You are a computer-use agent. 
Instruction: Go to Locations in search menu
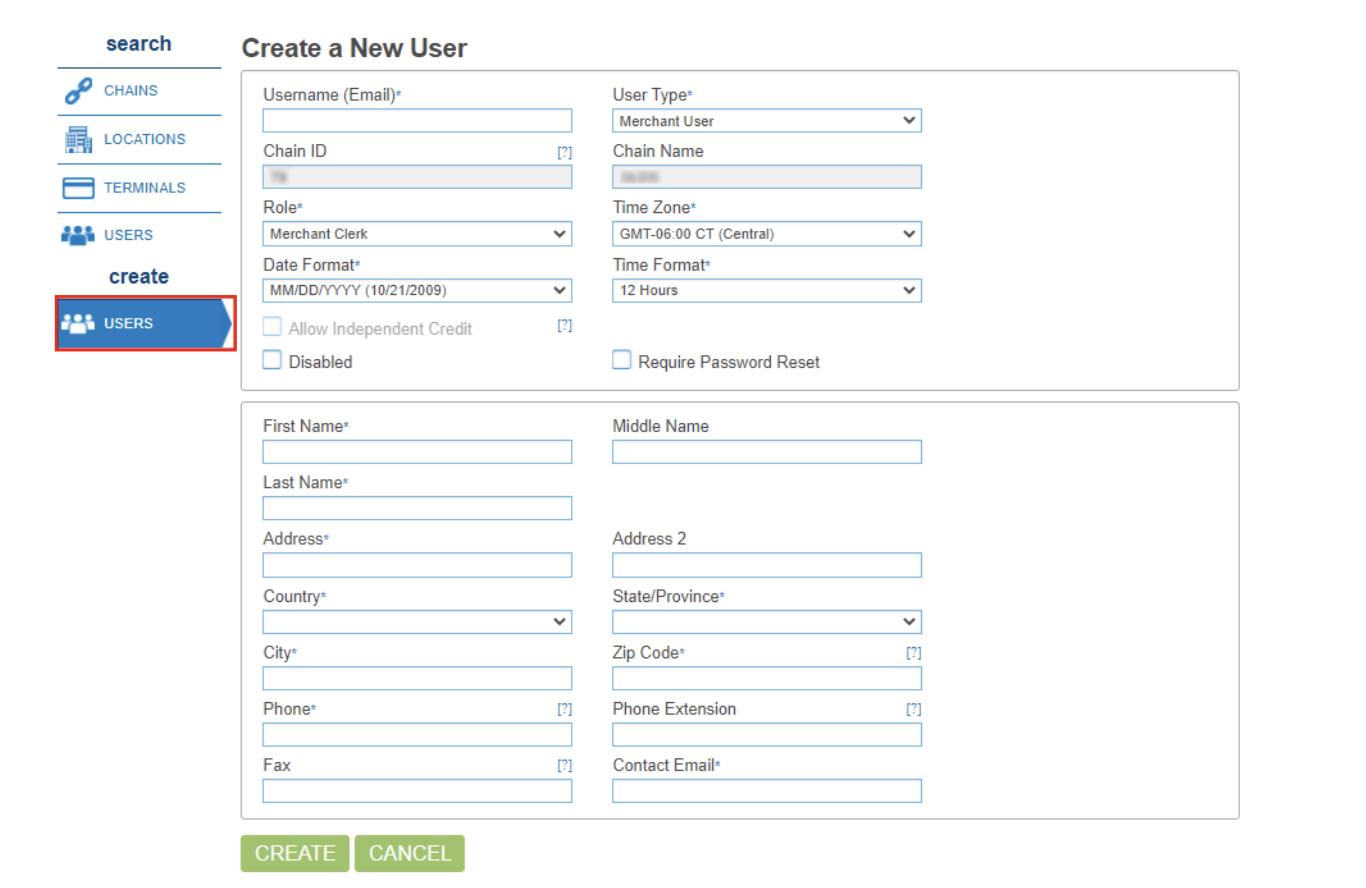[144, 140]
